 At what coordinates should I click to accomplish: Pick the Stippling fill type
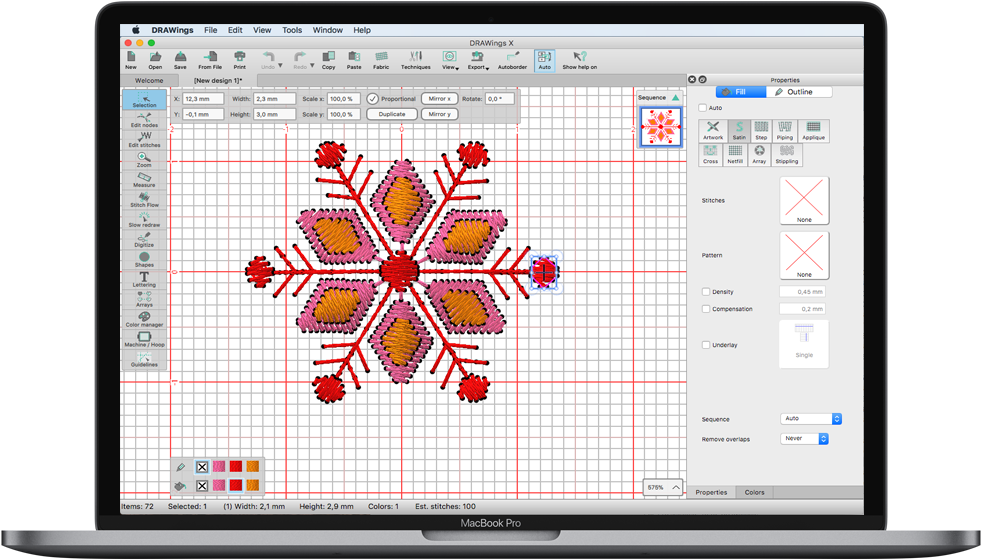[x=787, y=154]
